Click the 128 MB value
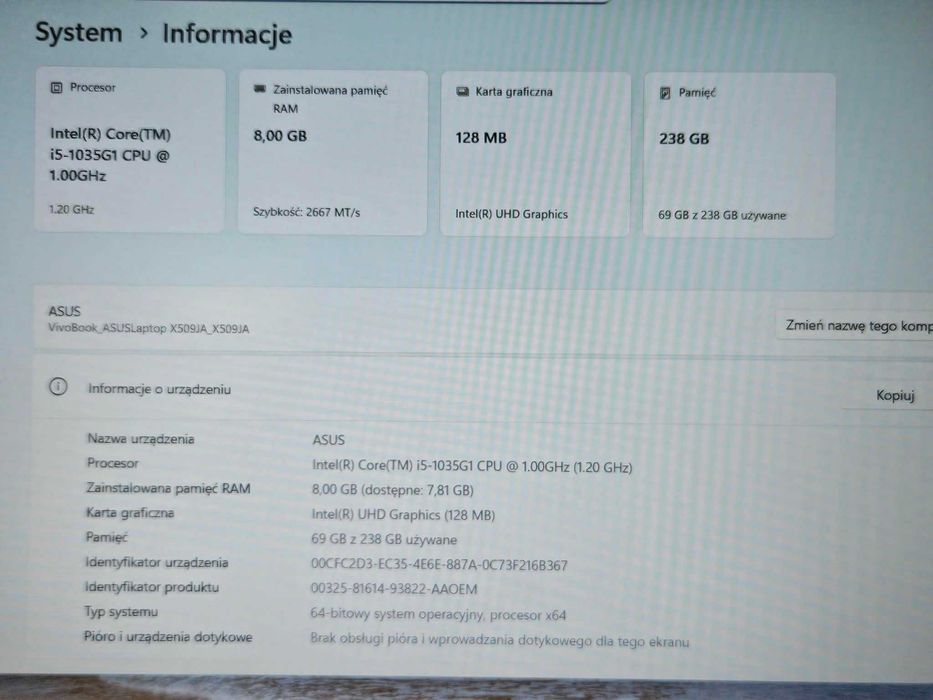The height and width of the screenshot is (700, 933). click(x=481, y=138)
